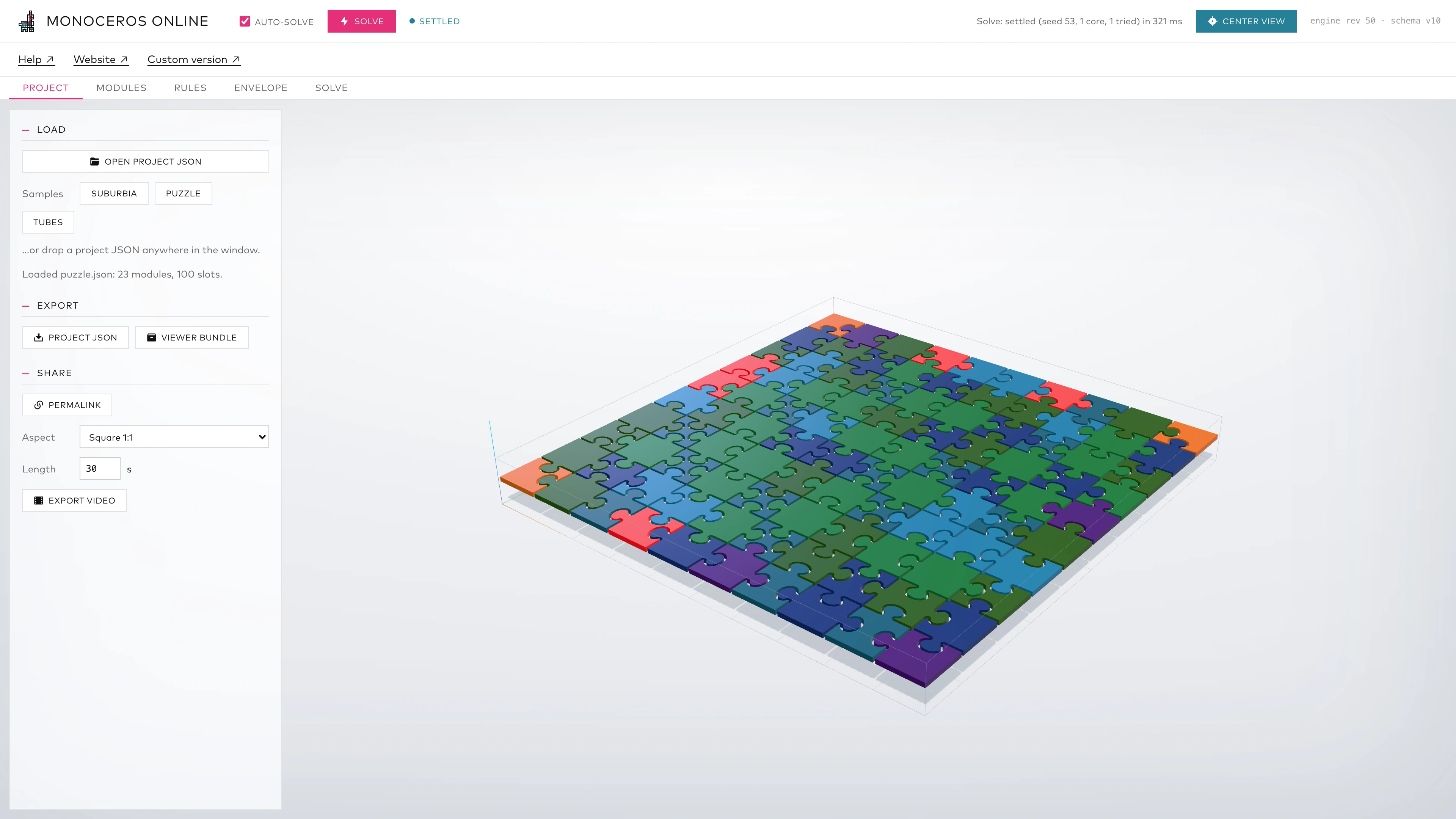Image resolution: width=1456 pixels, height=819 pixels.
Task: Click the external arrow icon beside Website
Action: 124,60
